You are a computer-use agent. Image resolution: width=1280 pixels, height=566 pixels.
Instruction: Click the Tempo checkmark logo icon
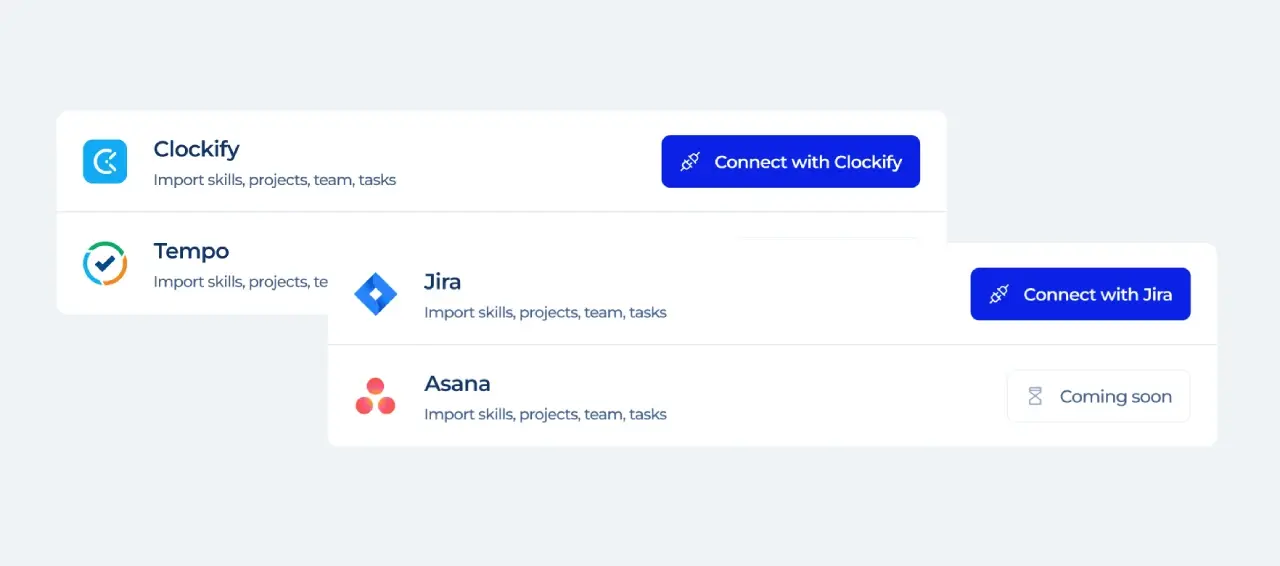point(105,263)
